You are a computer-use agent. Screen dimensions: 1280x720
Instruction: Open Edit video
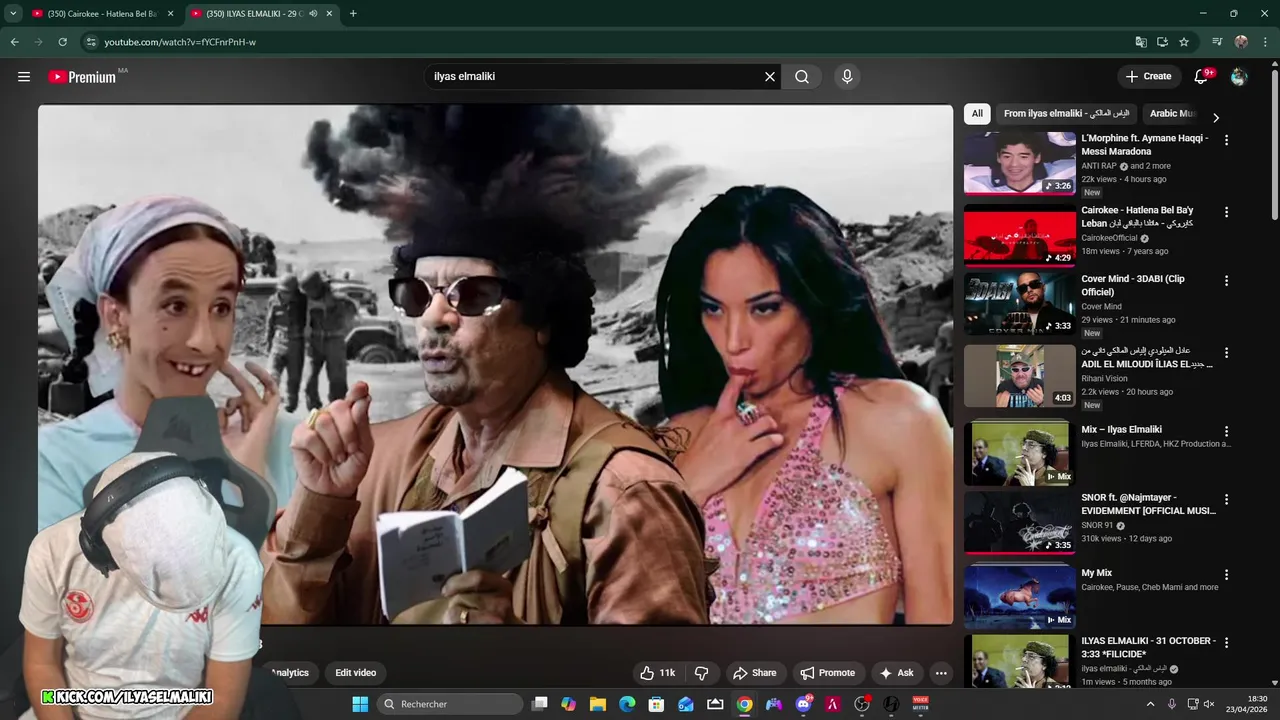[355, 673]
